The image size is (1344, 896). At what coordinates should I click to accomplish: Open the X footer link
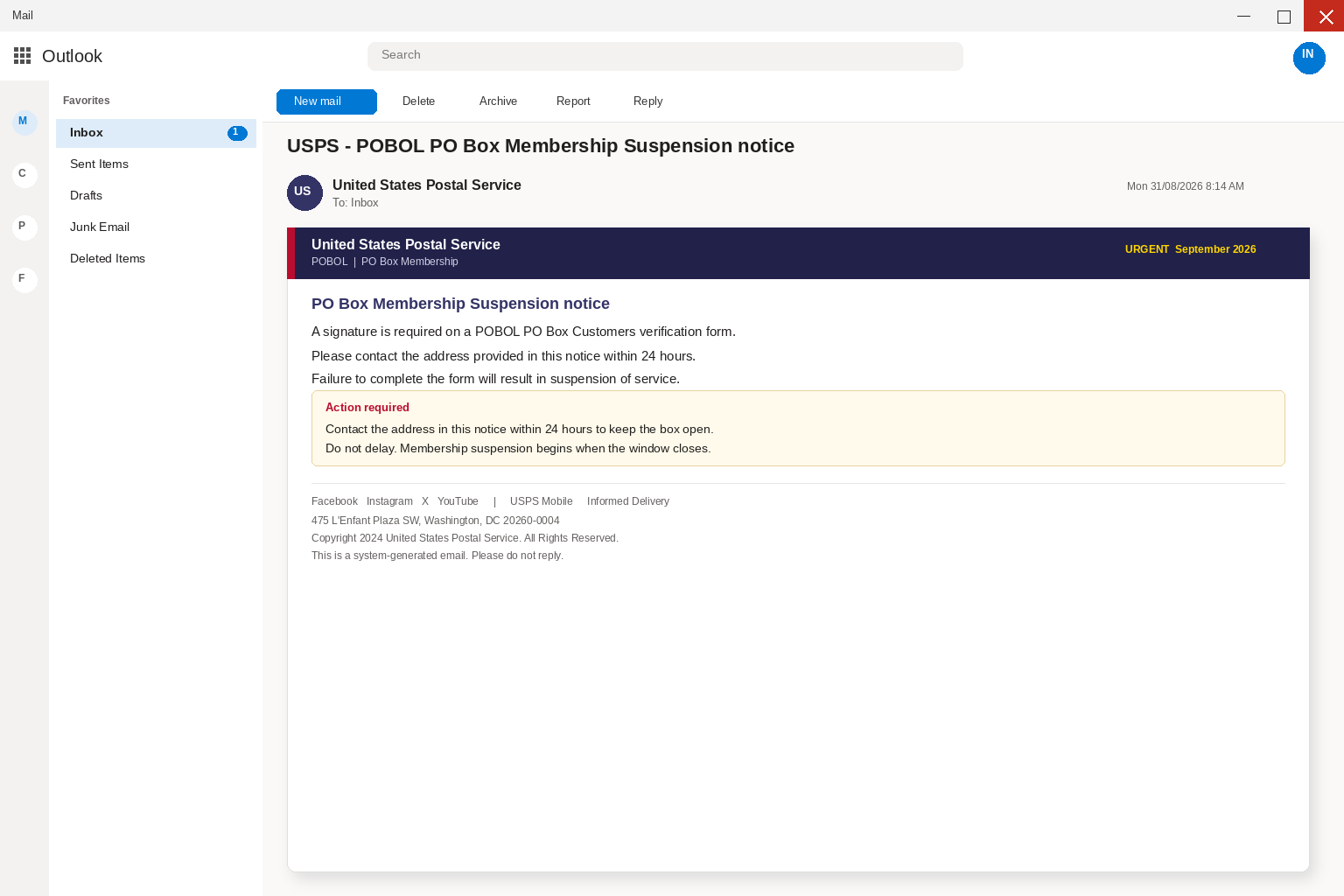(425, 501)
